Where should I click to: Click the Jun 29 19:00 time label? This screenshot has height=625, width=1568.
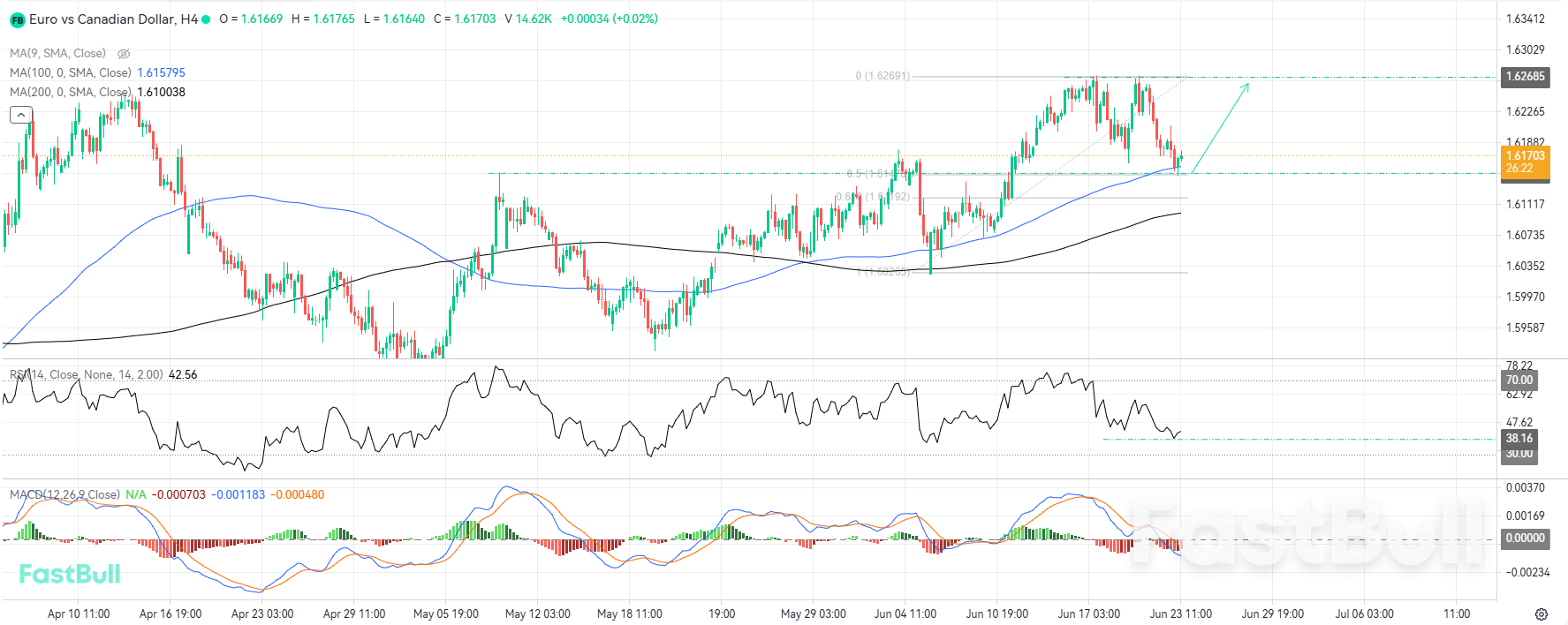pyautogui.click(x=1273, y=614)
